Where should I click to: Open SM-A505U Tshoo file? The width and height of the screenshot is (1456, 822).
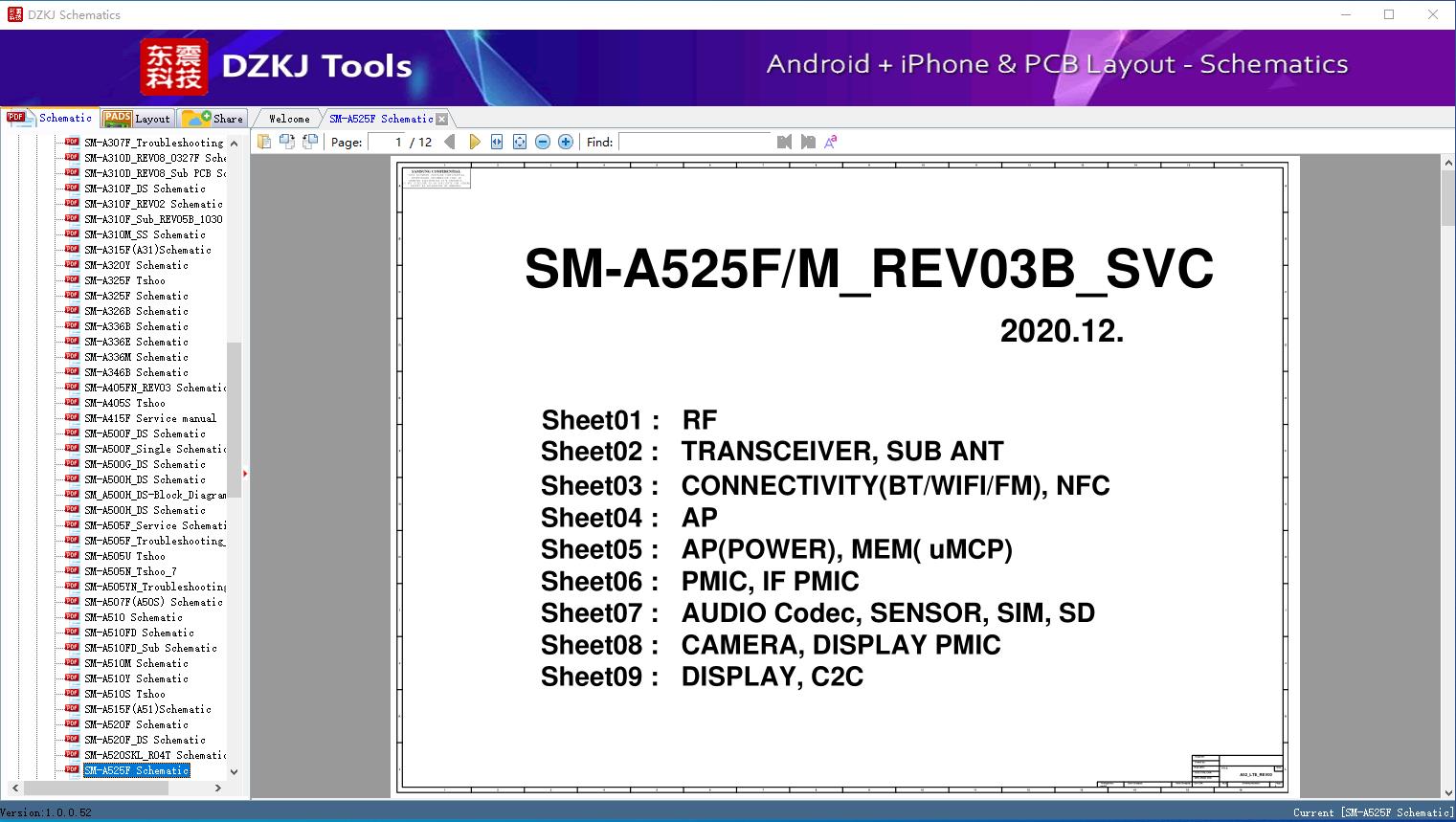tap(124, 556)
